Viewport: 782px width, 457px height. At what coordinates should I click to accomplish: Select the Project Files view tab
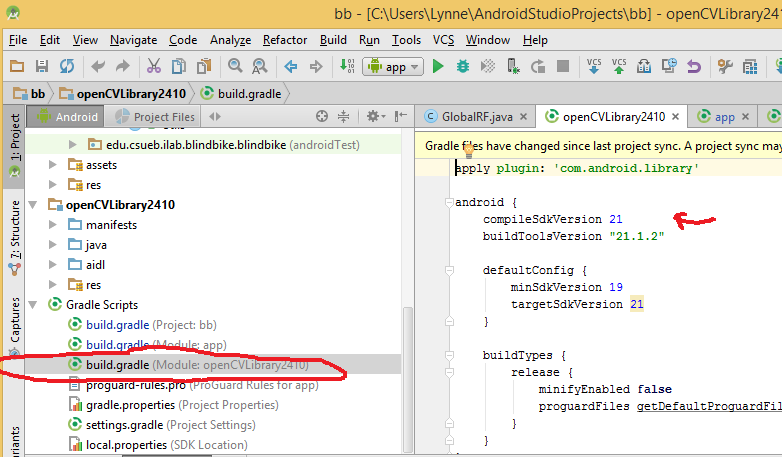click(159, 116)
